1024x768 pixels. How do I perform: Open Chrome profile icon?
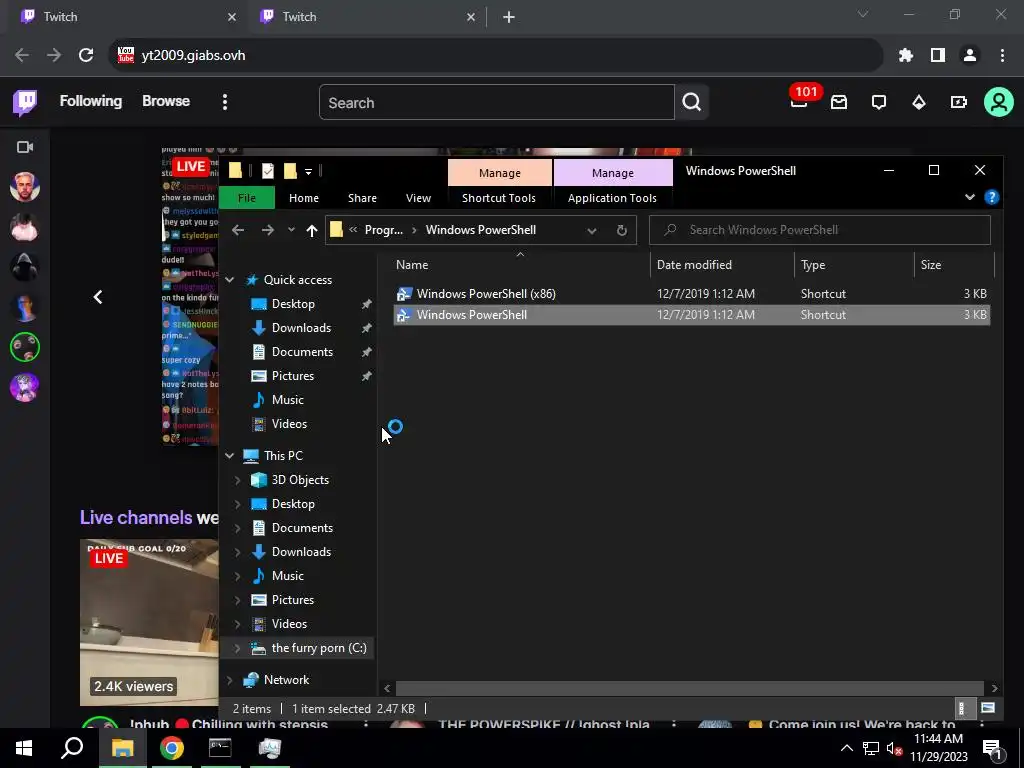coord(970,56)
